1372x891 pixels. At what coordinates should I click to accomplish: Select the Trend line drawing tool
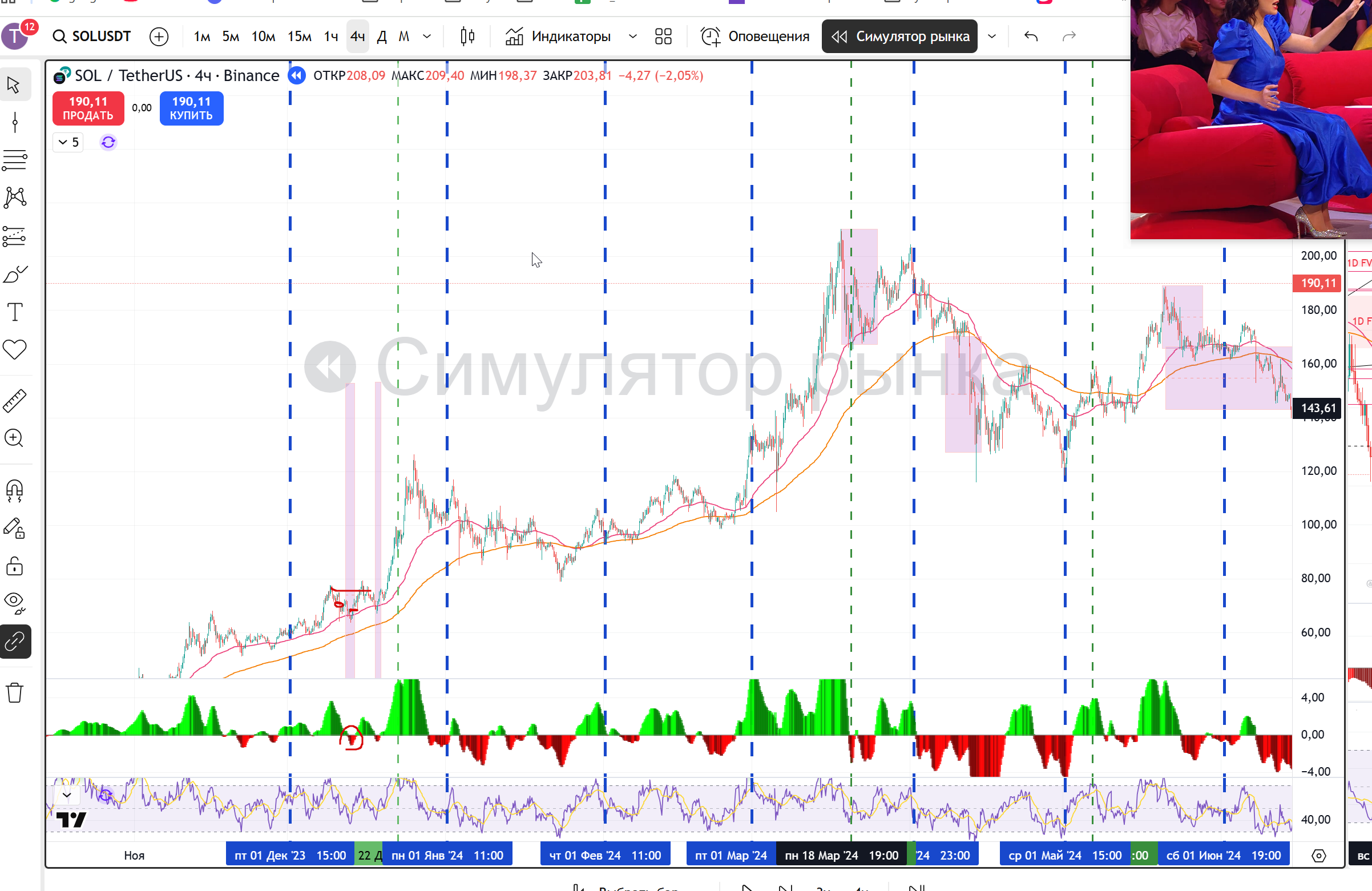[x=15, y=122]
